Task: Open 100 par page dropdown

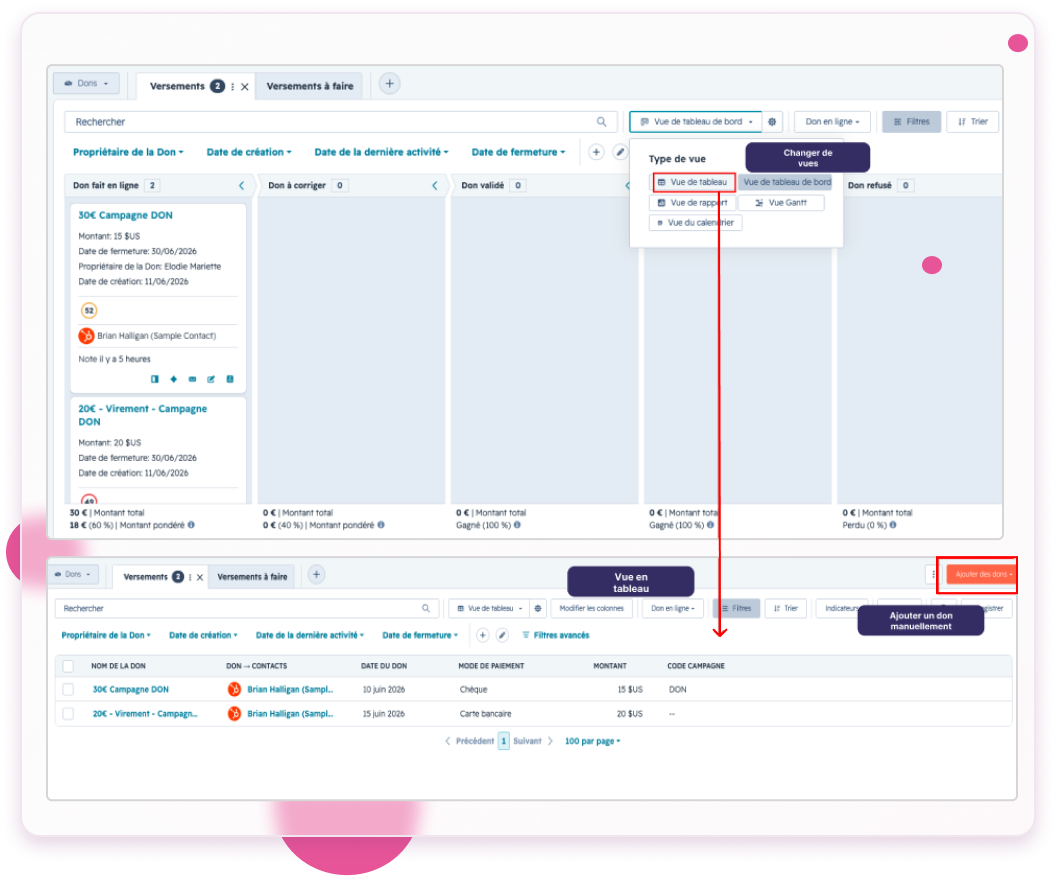Action: pyautogui.click(x=592, y=741)
